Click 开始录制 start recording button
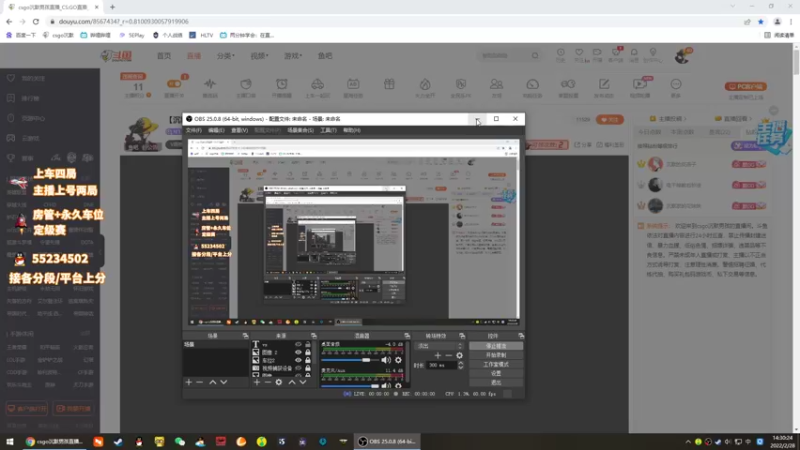 496,355
